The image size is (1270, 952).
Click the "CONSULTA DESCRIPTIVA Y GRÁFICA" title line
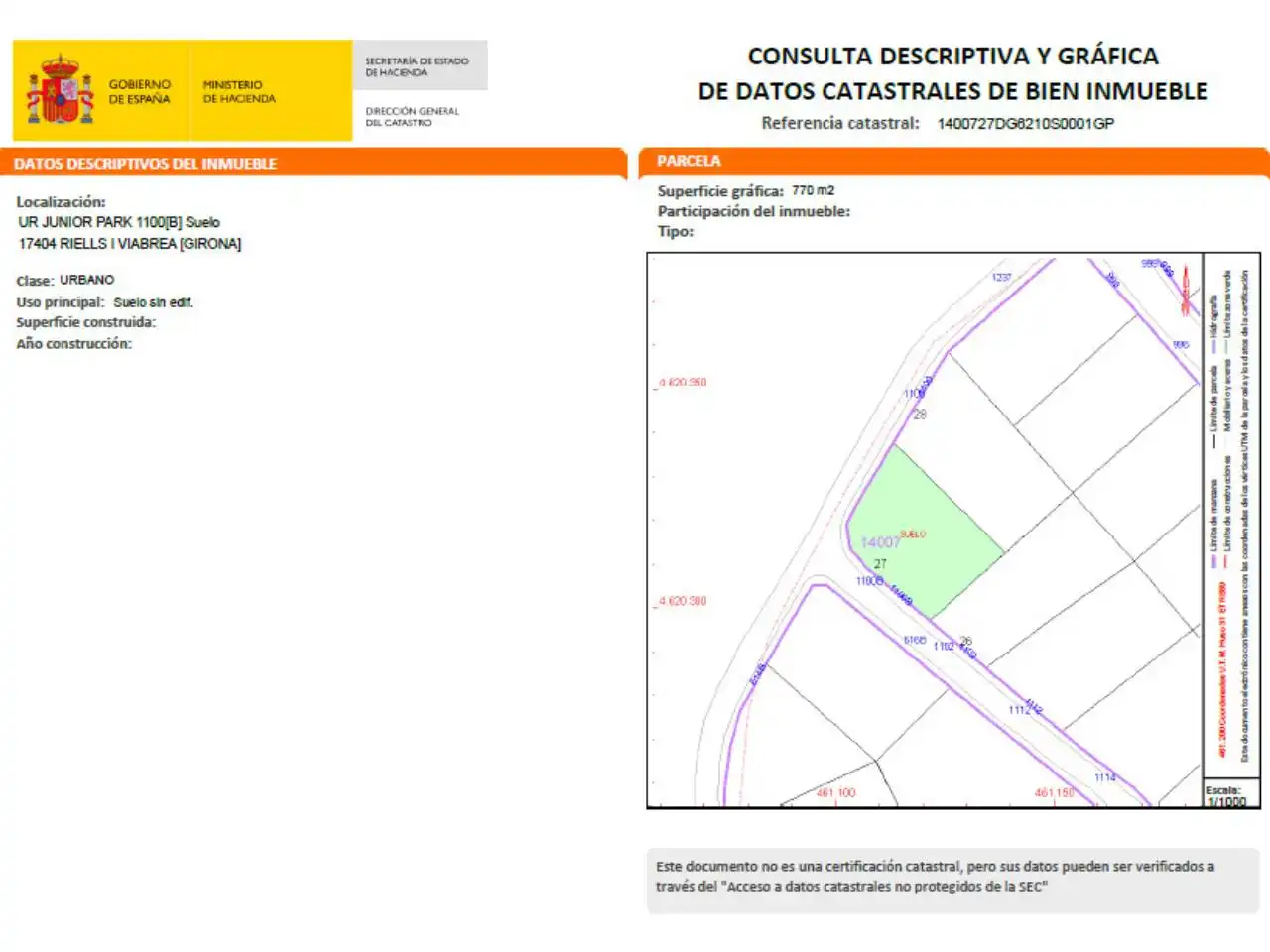click(x=952, y=56)
